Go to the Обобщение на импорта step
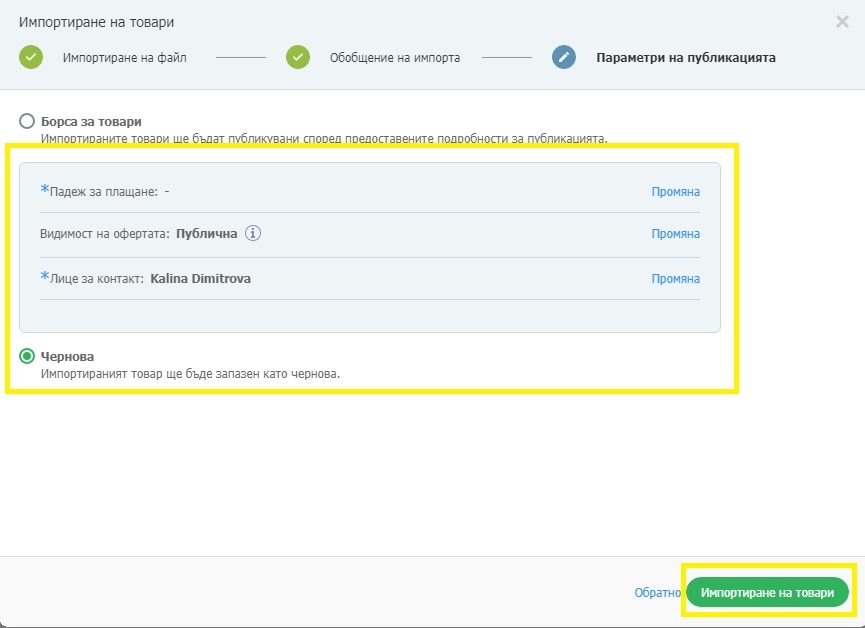This screenshot has width=865, height=628. [395, 58]
